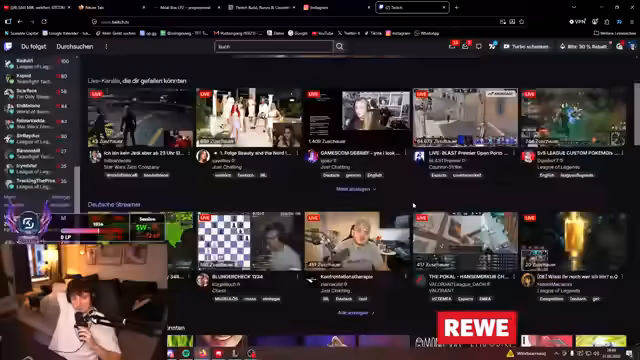Click the browser reload icon
The width and height of the screenshot is (640, 360).
pos(44,22)
